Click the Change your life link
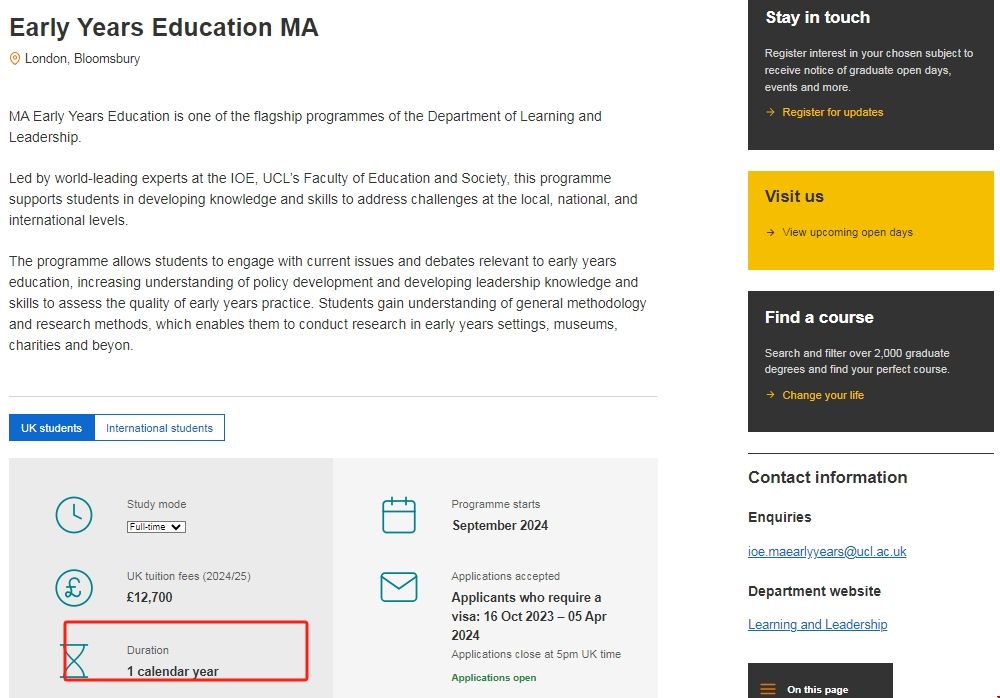The image size is (1000, 698). [823, 395]
